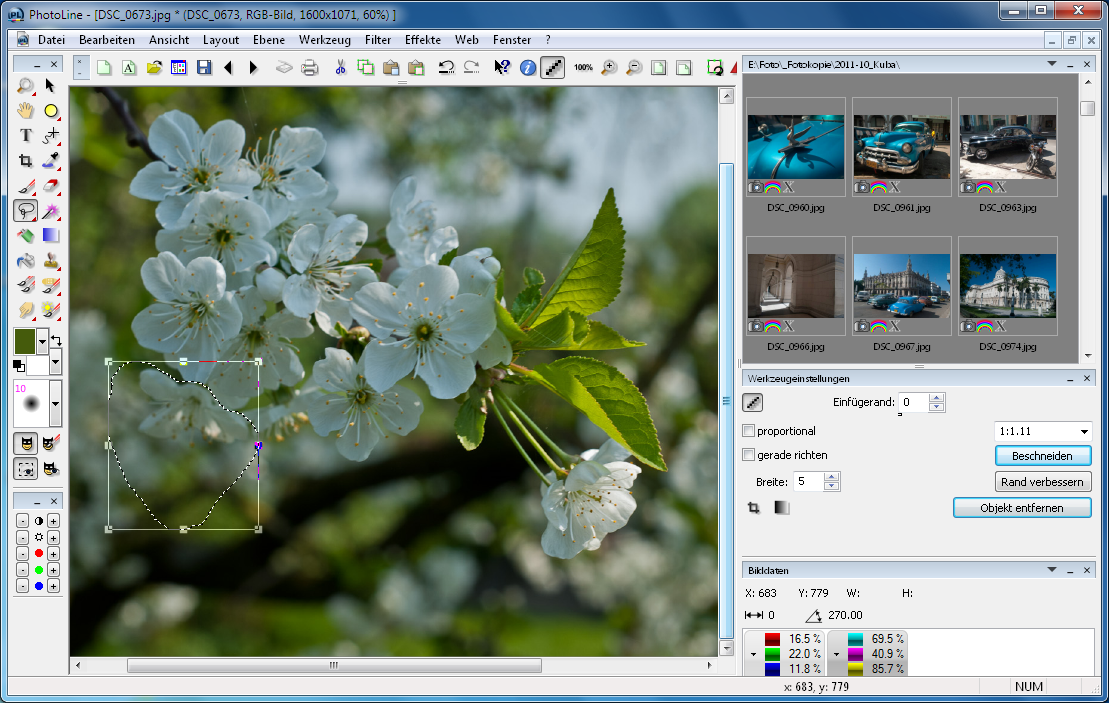Pick the Text tool in toolbox

pos(26,136)
